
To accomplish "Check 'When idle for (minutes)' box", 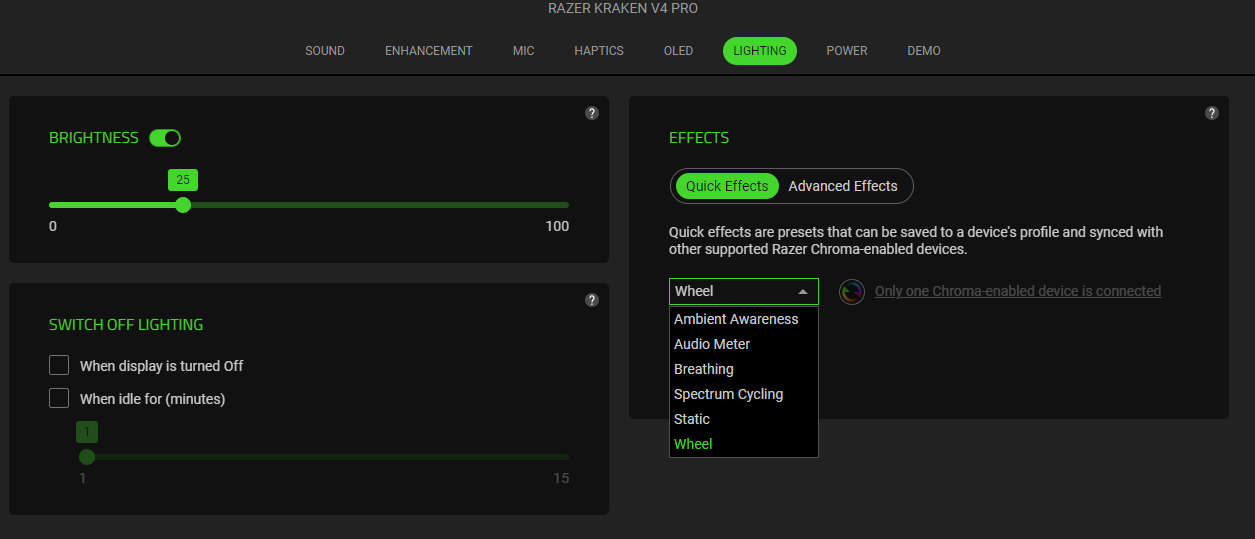I will coord(59,398).
